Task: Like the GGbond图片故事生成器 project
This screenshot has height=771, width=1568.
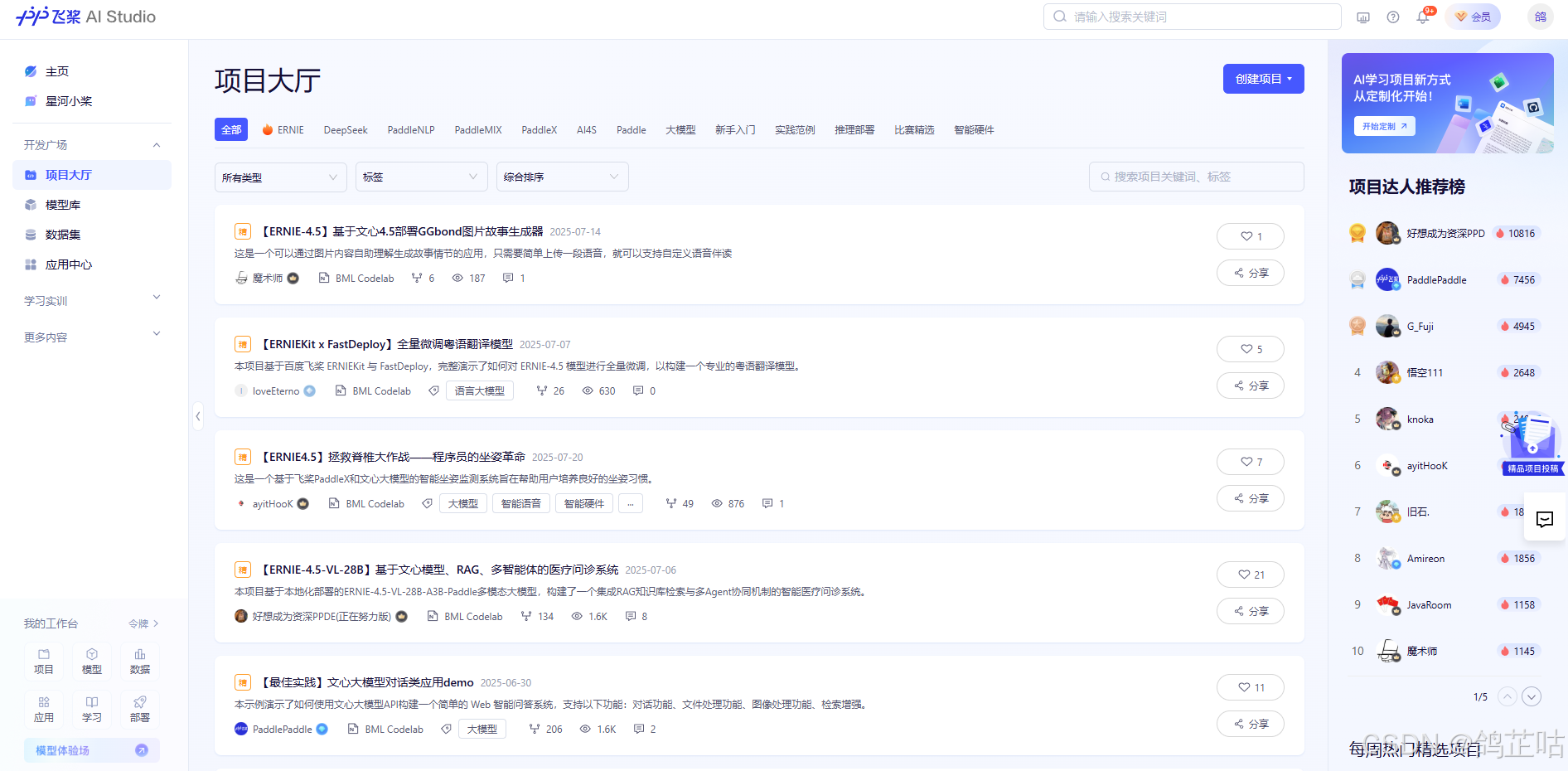Action: [x=1251, y=236]
